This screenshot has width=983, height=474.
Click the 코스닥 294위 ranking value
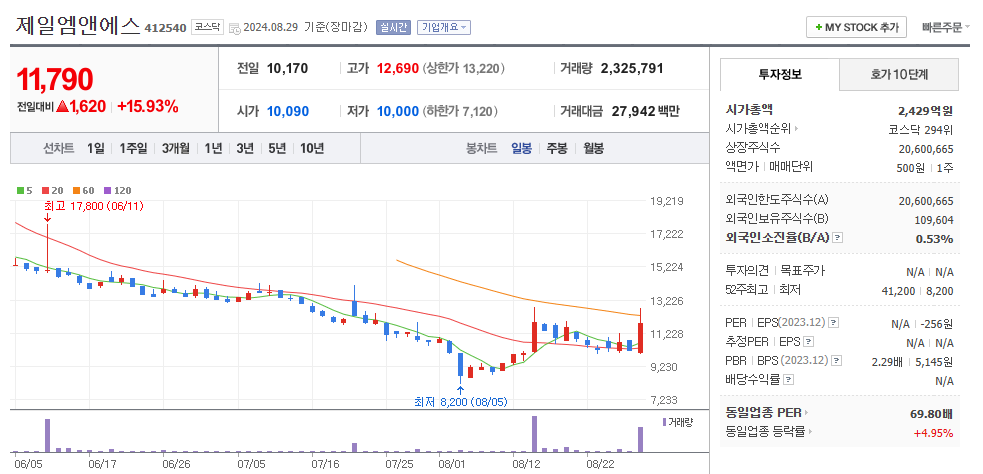(921, 130)
